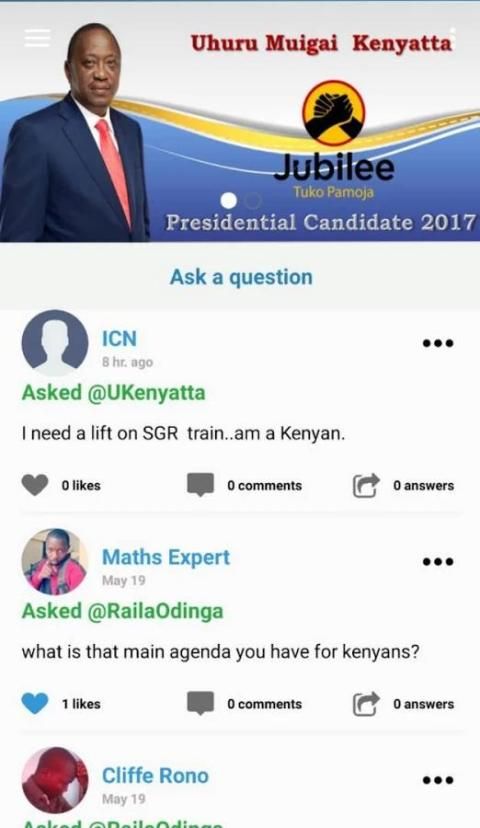Switch to the second banner carousel dot
The width and height of the screenshot is (480, 828).
pyautogui.click(x=253, y=201)
